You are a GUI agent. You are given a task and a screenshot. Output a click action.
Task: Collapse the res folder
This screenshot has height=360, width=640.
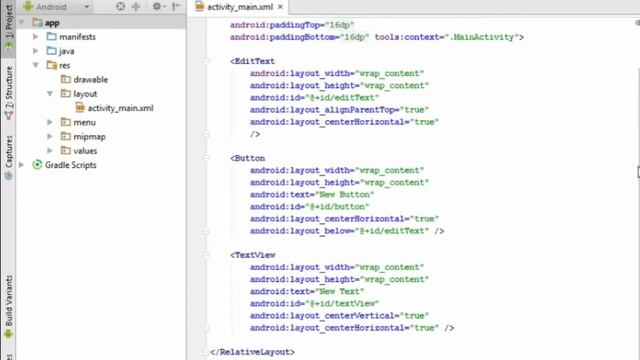pyautogui.click(x=36, y=65)
